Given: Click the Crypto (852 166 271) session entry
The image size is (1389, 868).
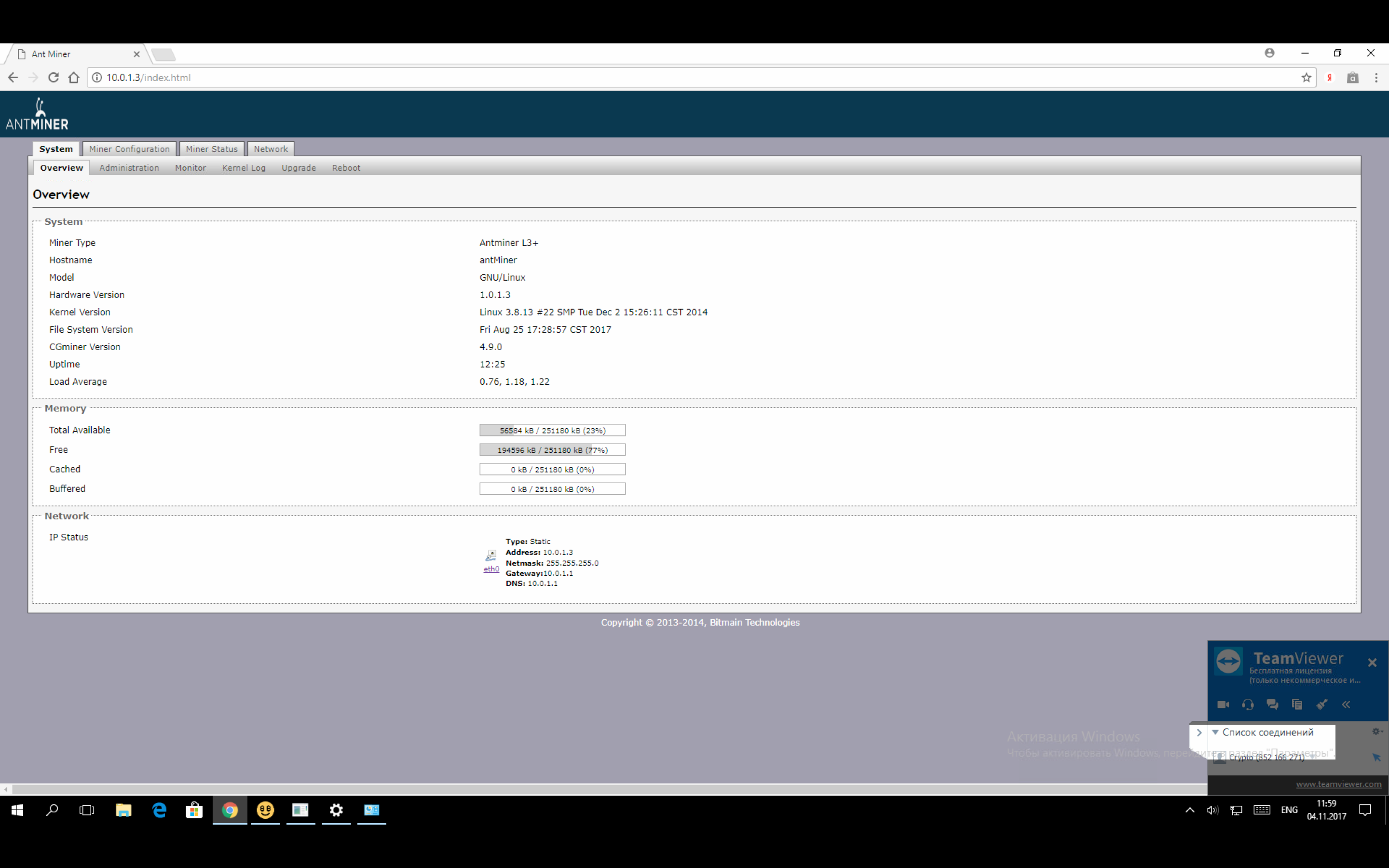Looking at the screenshot, I should pos(1266,757).
